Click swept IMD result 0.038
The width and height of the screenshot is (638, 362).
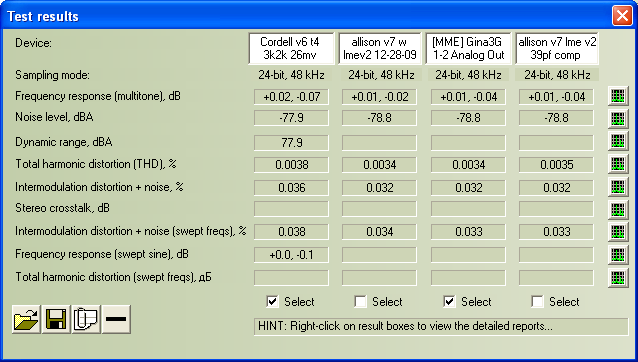pos(291,232)
